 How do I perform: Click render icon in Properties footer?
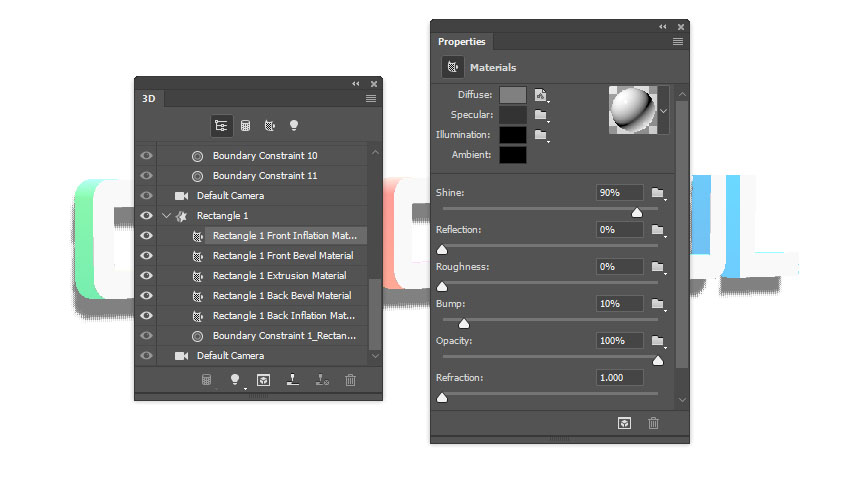click(x=624, y=423)
